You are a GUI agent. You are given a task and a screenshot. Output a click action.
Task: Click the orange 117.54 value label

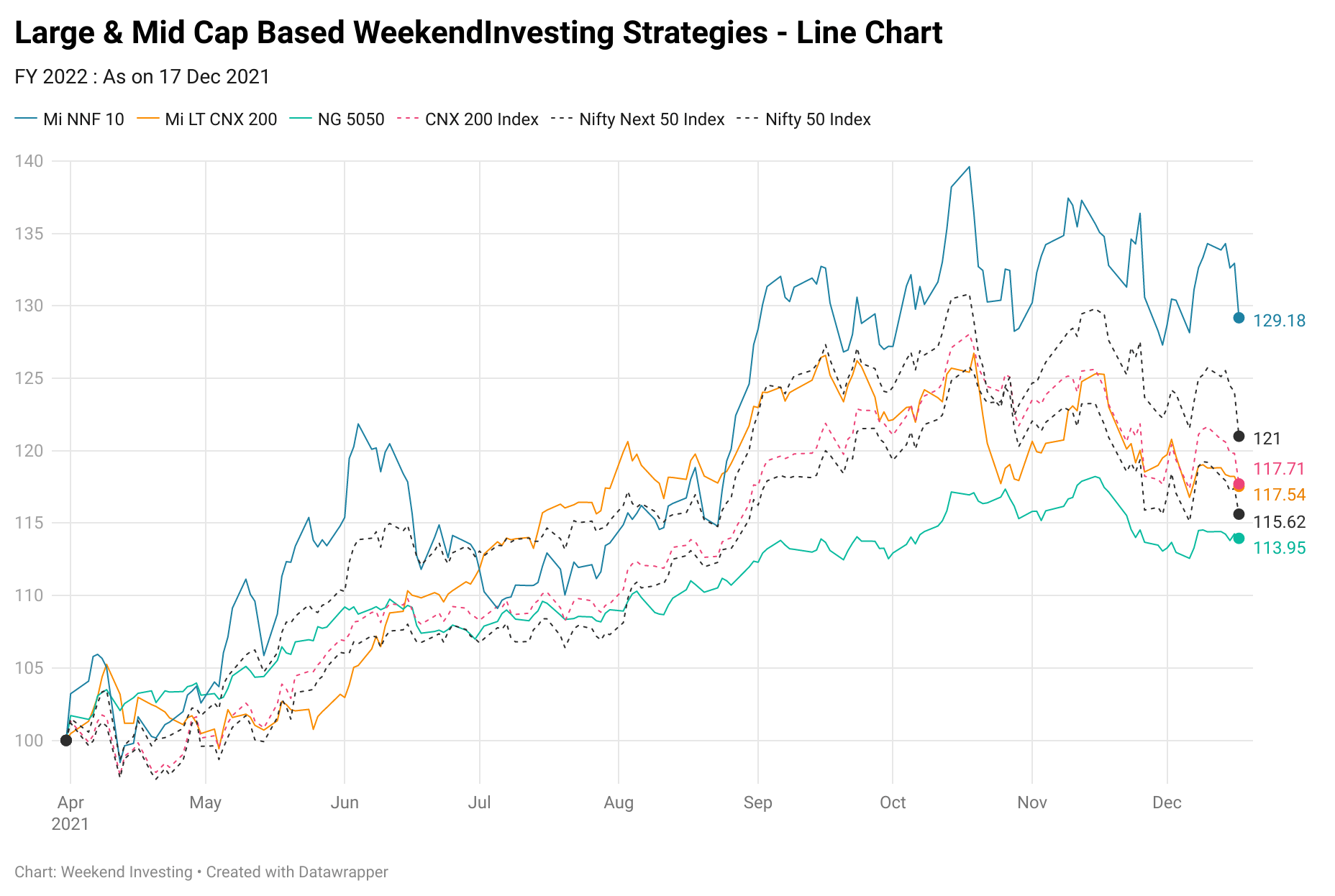click(x=1279, y=495)
